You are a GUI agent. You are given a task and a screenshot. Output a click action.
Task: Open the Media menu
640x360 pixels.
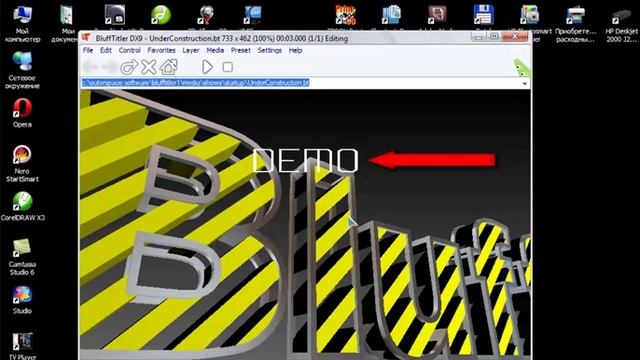pos(215,50)
